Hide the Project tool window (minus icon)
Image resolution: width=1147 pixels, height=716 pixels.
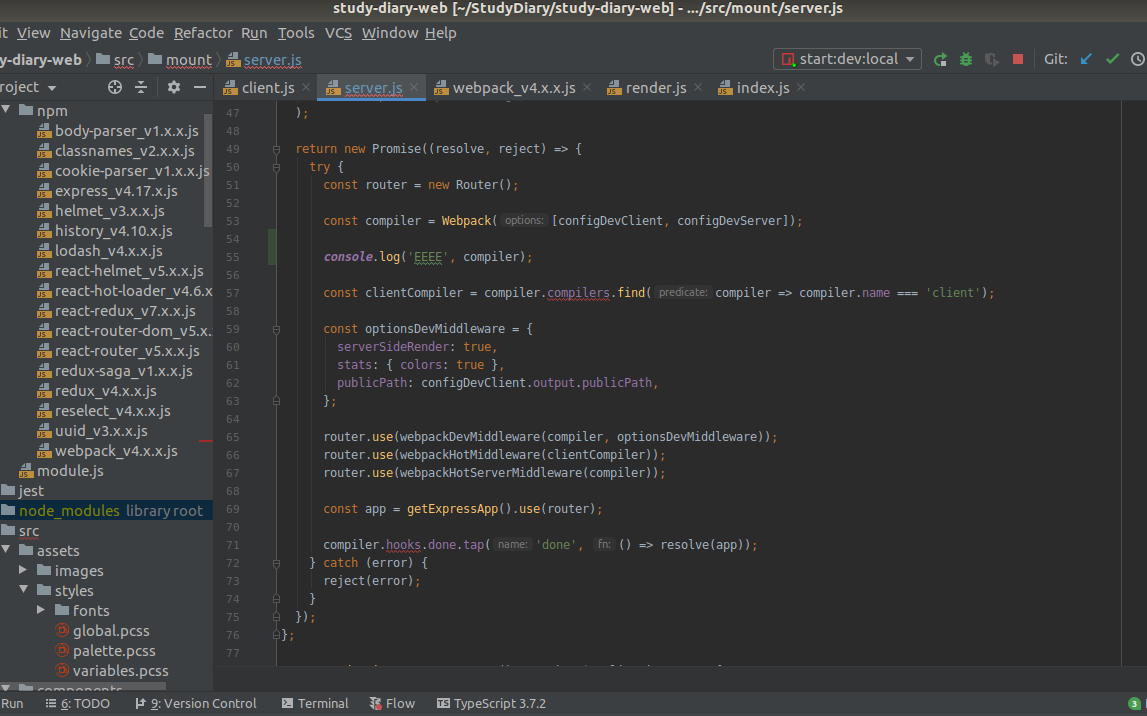tap(200, 87)
